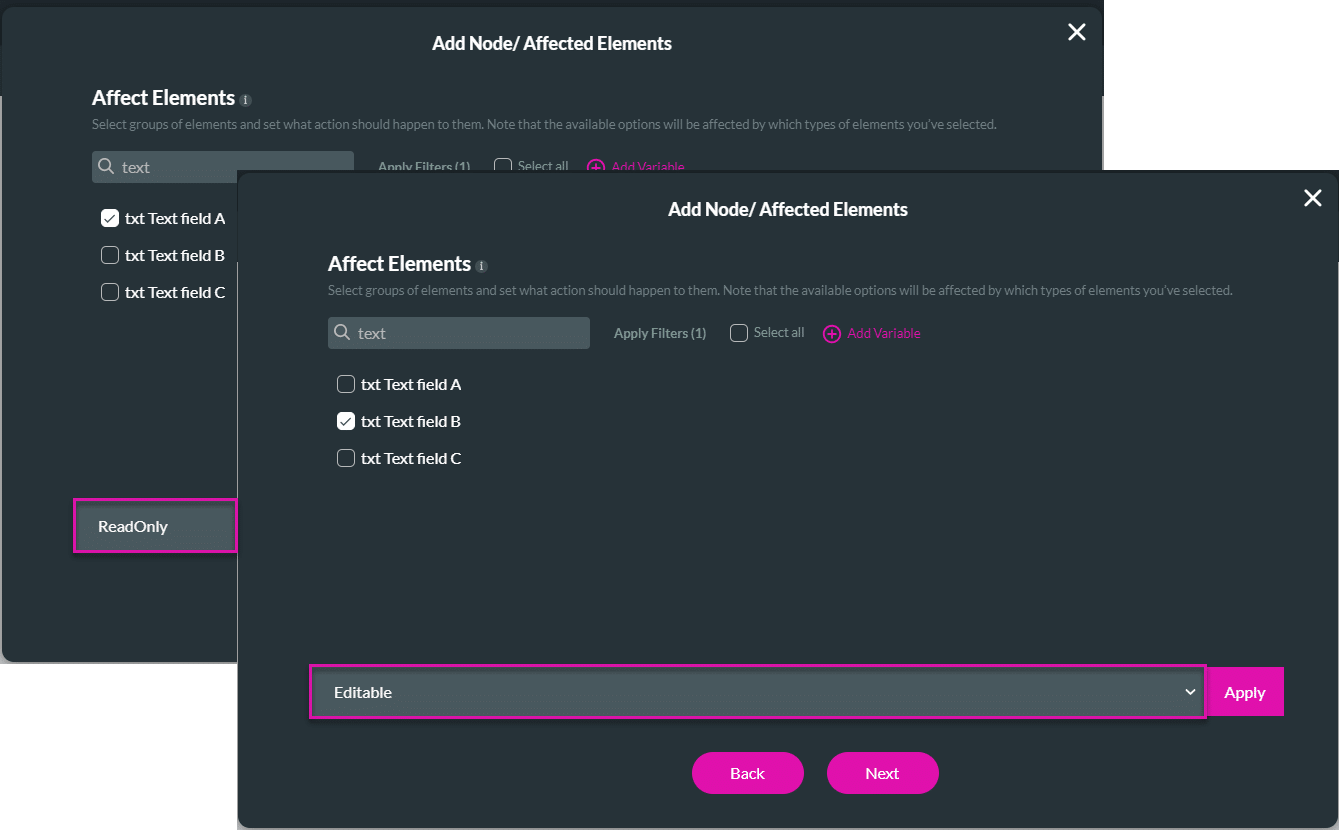
Task: Click the search icon in the background dialog
Action: pos(107,166)
